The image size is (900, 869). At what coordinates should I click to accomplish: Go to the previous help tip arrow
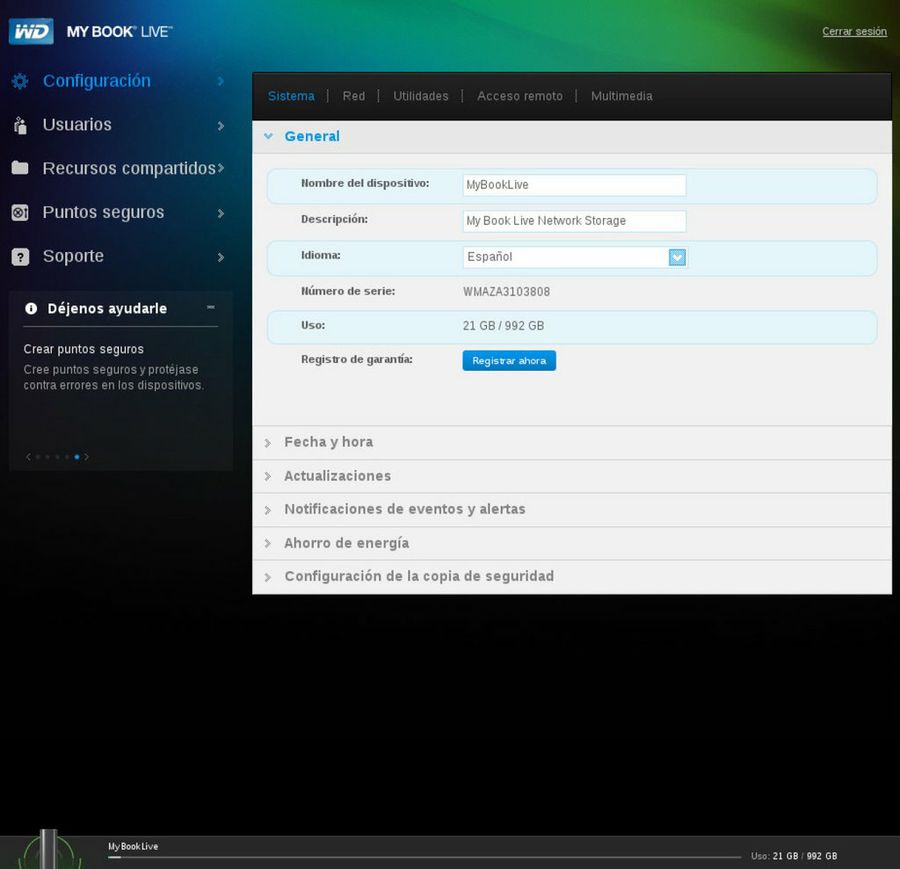pyautogui.click(x=27, y=457)
